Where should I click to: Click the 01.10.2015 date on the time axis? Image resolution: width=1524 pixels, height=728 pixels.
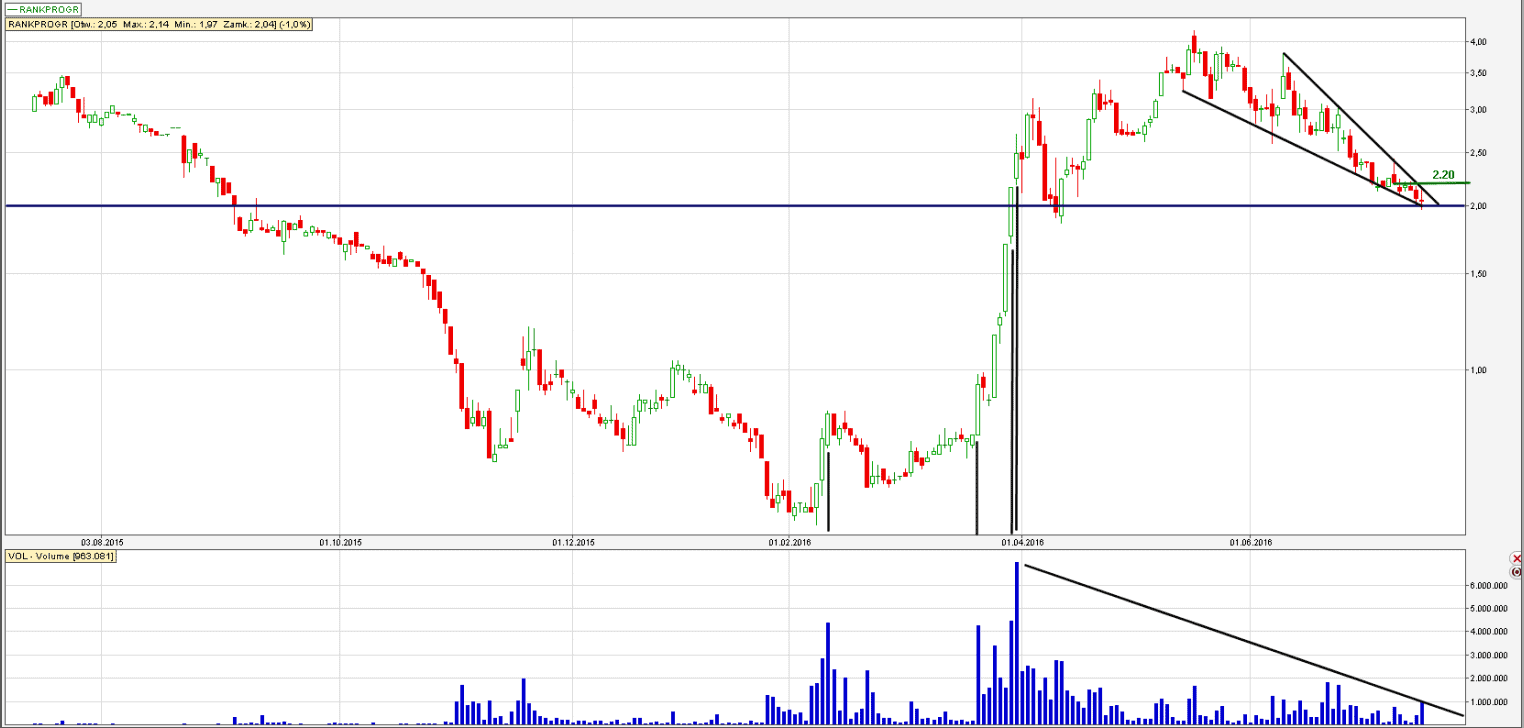(340, 543)
